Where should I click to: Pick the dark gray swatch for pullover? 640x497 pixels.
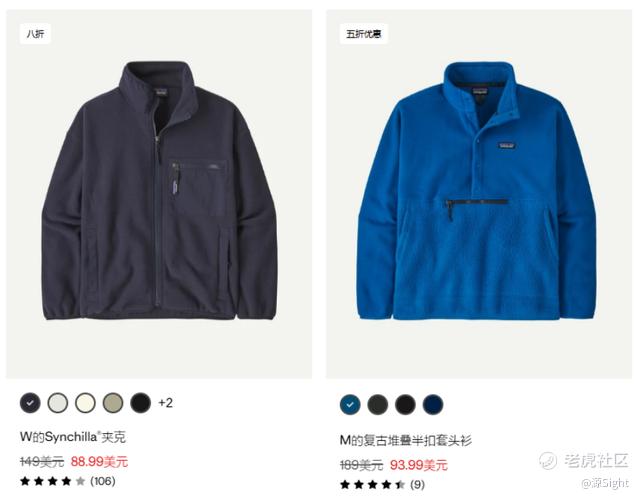pyautogui.click(x=378, y=404)
